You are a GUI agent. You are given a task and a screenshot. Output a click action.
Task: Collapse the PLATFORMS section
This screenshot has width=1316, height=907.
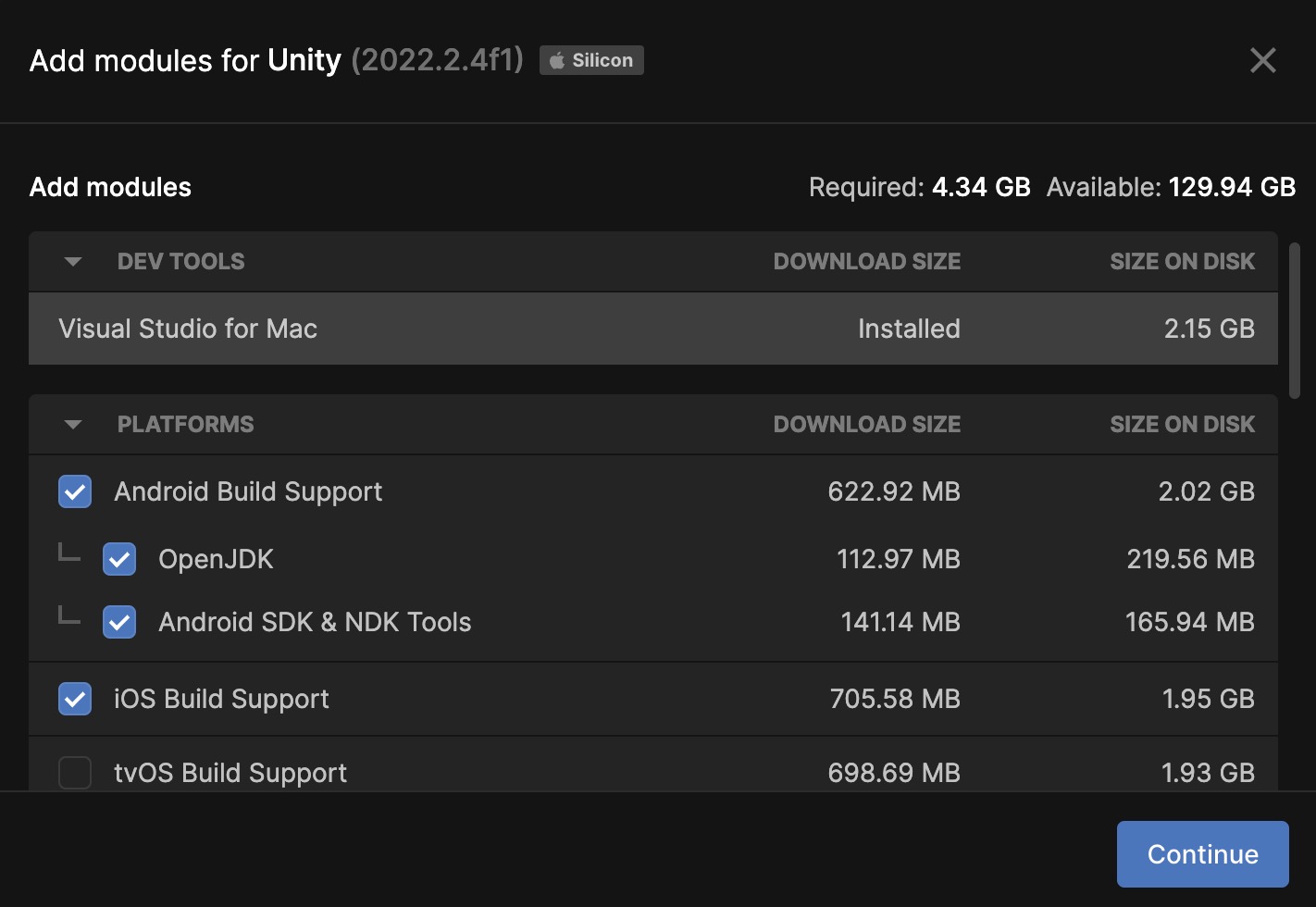point(72,424)
